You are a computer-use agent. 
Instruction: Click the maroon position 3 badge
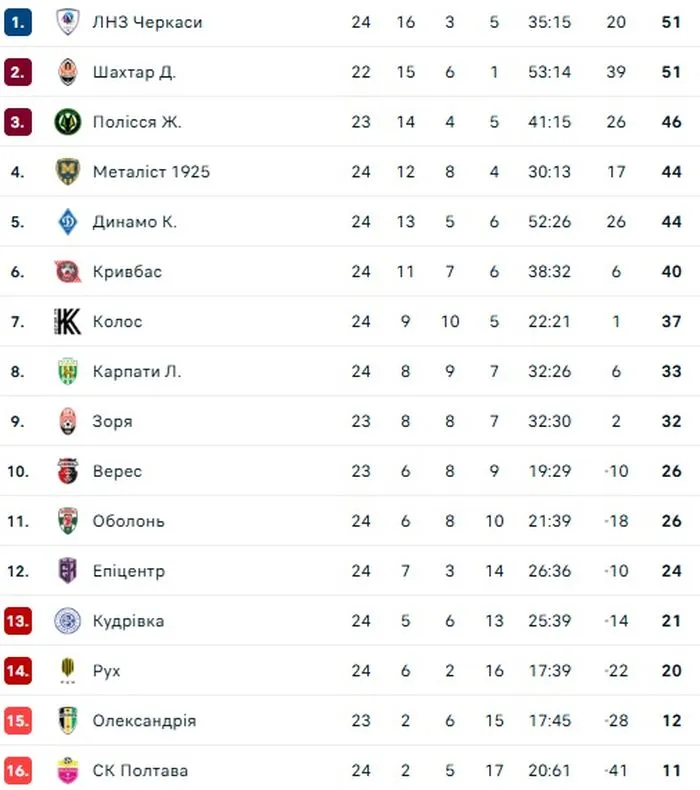point(17,121)
